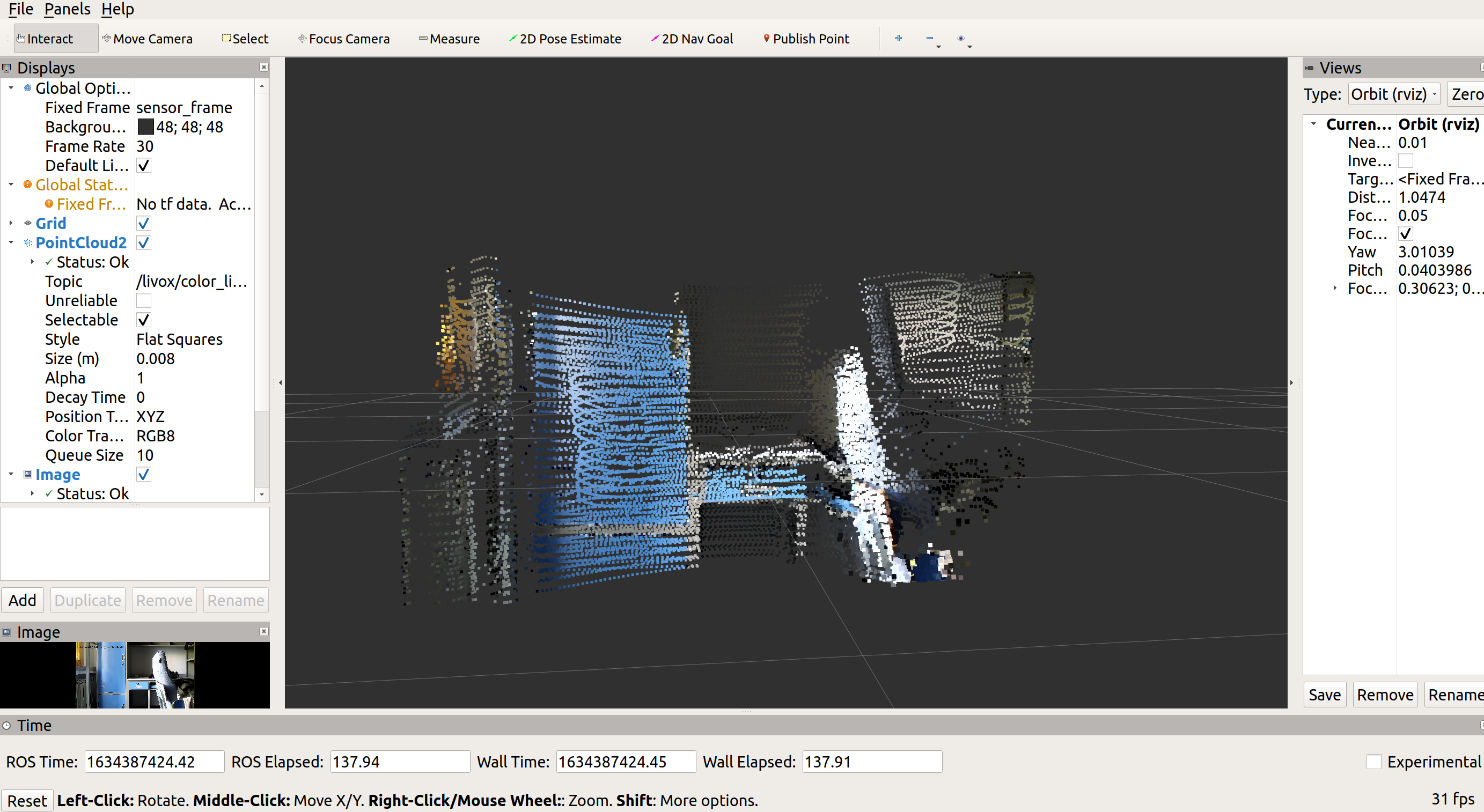Toggle the PointCloud2 display checkbox
Image resolution: width=1484 pixels, height=812 pixels.
tap(143, 243)
